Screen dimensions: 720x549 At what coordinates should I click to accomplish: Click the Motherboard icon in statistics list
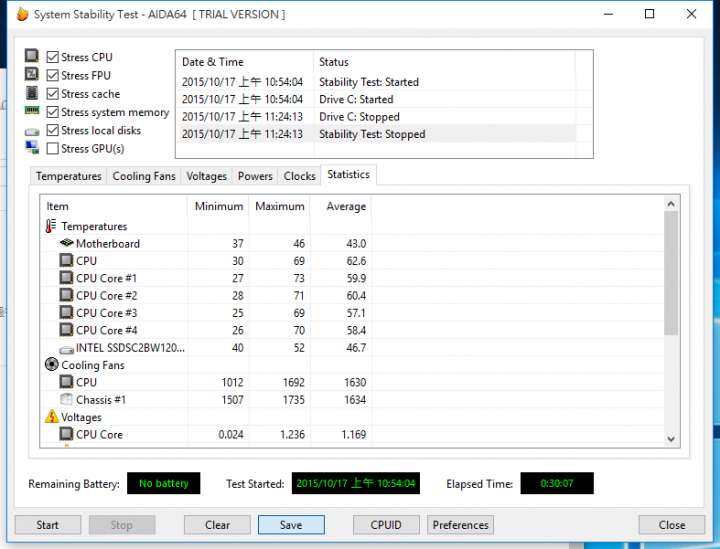pos(67,242)
